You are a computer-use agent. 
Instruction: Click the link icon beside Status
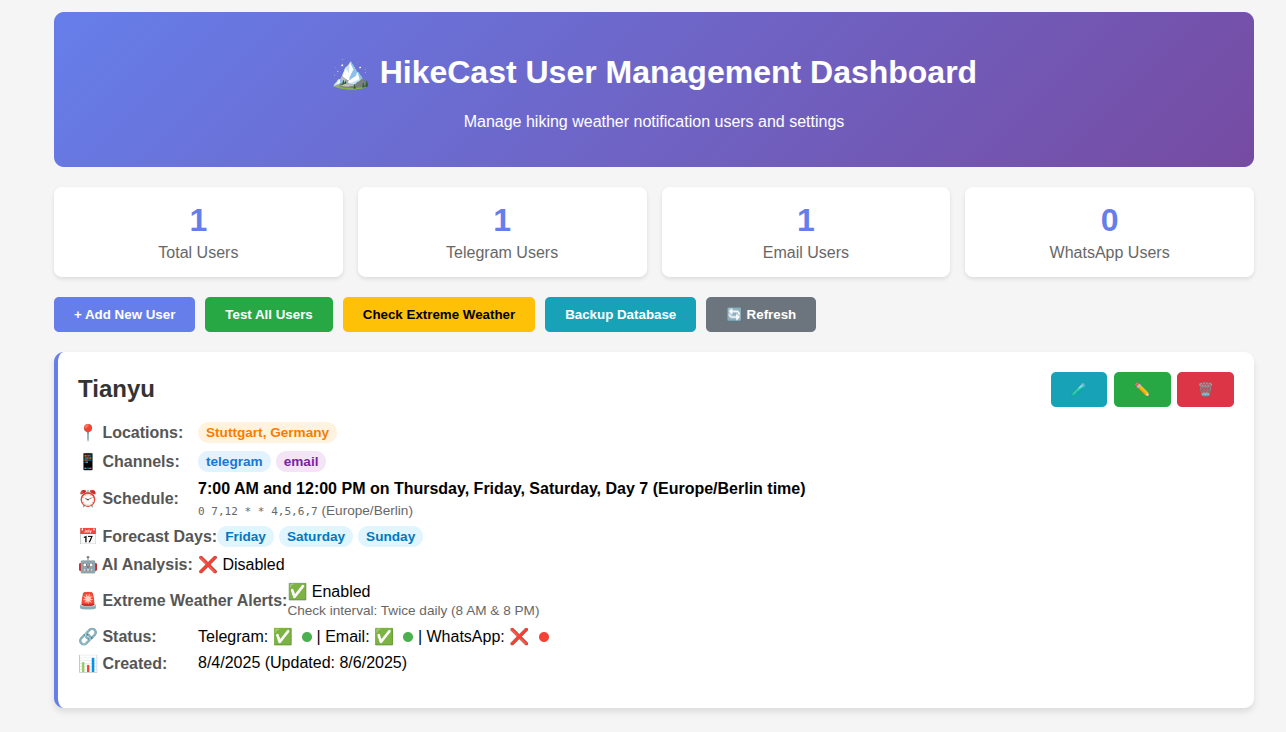tap(88, 637)
